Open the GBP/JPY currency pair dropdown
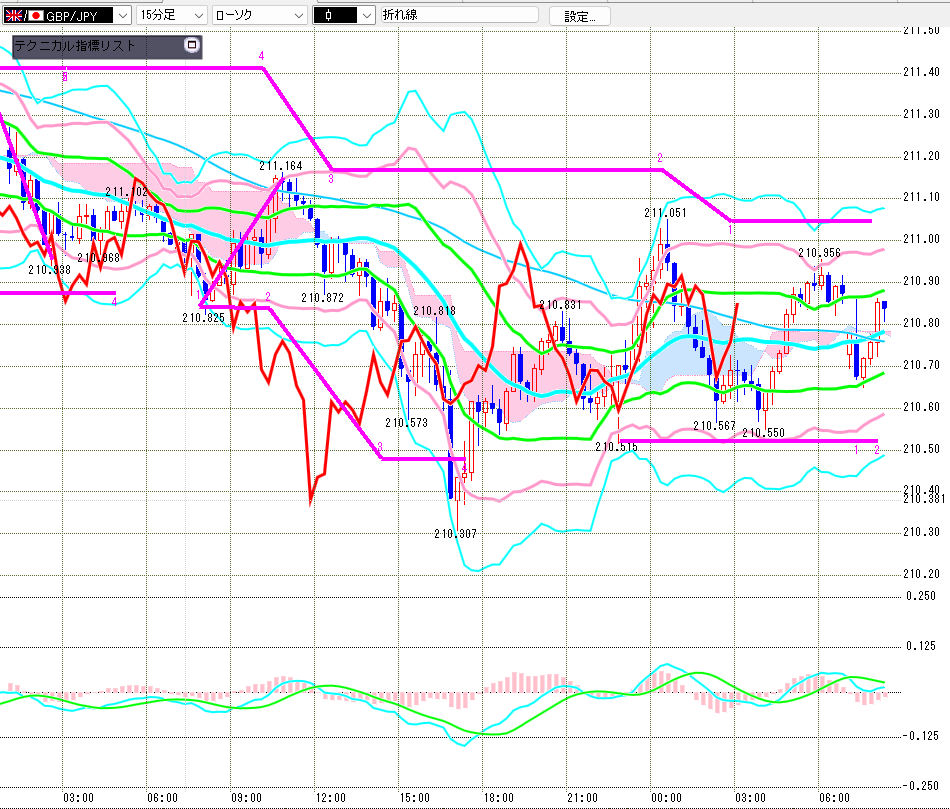The image size is (950, 809). [121, 16]
